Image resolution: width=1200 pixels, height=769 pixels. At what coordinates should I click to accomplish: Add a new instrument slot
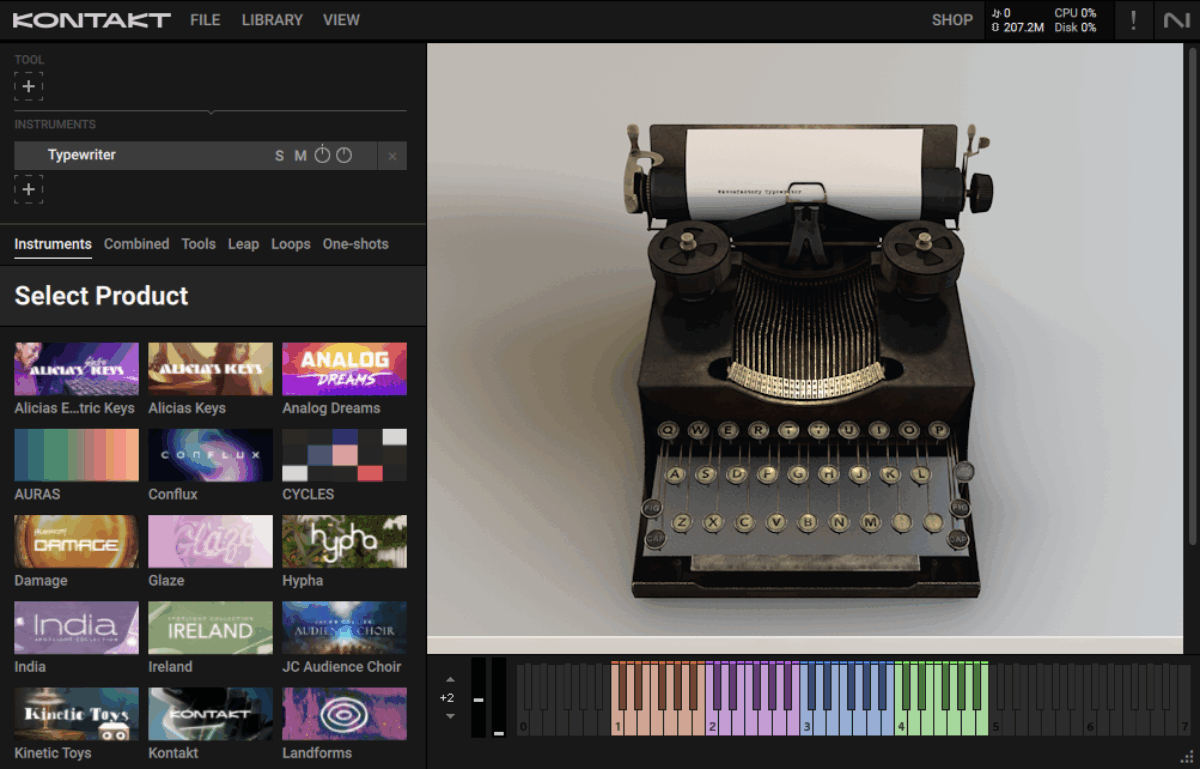click(29, 189)
